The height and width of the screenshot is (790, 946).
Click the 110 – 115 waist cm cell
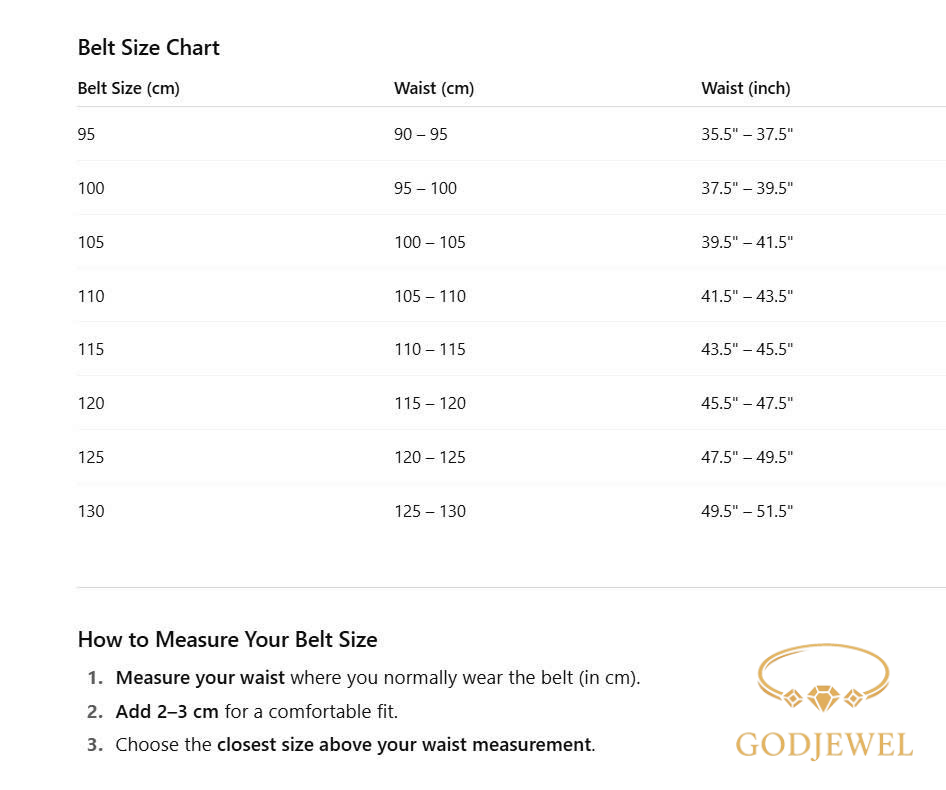pos(430,349)
